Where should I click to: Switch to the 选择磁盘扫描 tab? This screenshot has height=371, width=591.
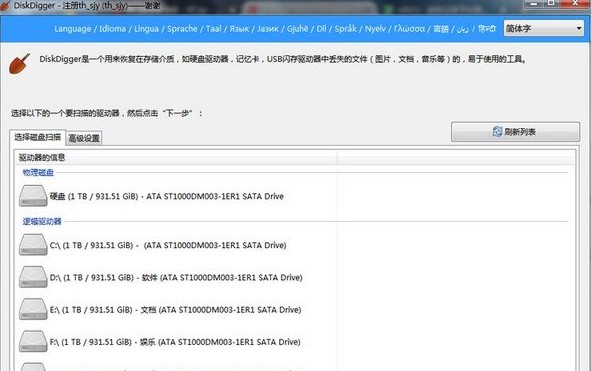point(37,137)
